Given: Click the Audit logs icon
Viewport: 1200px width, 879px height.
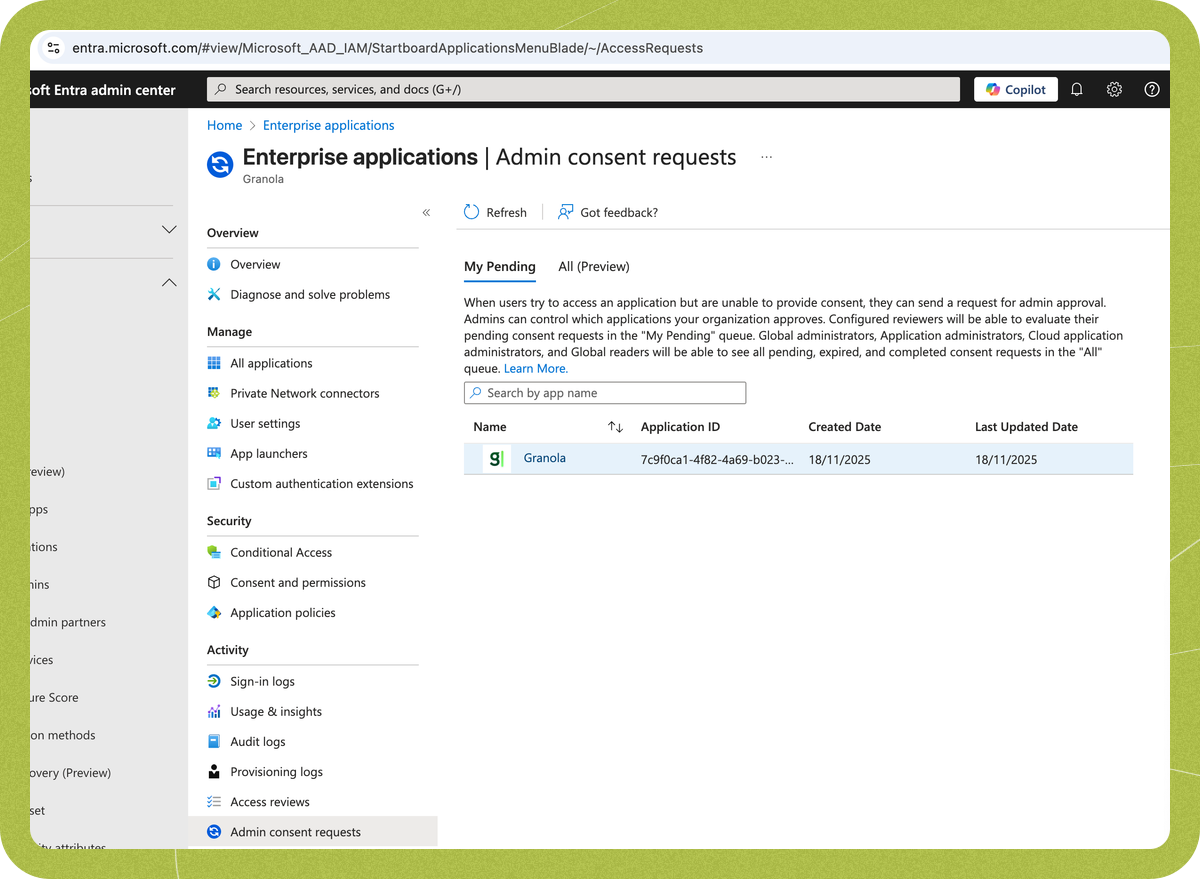Looking at the screenshot, I should pos(213,741).
